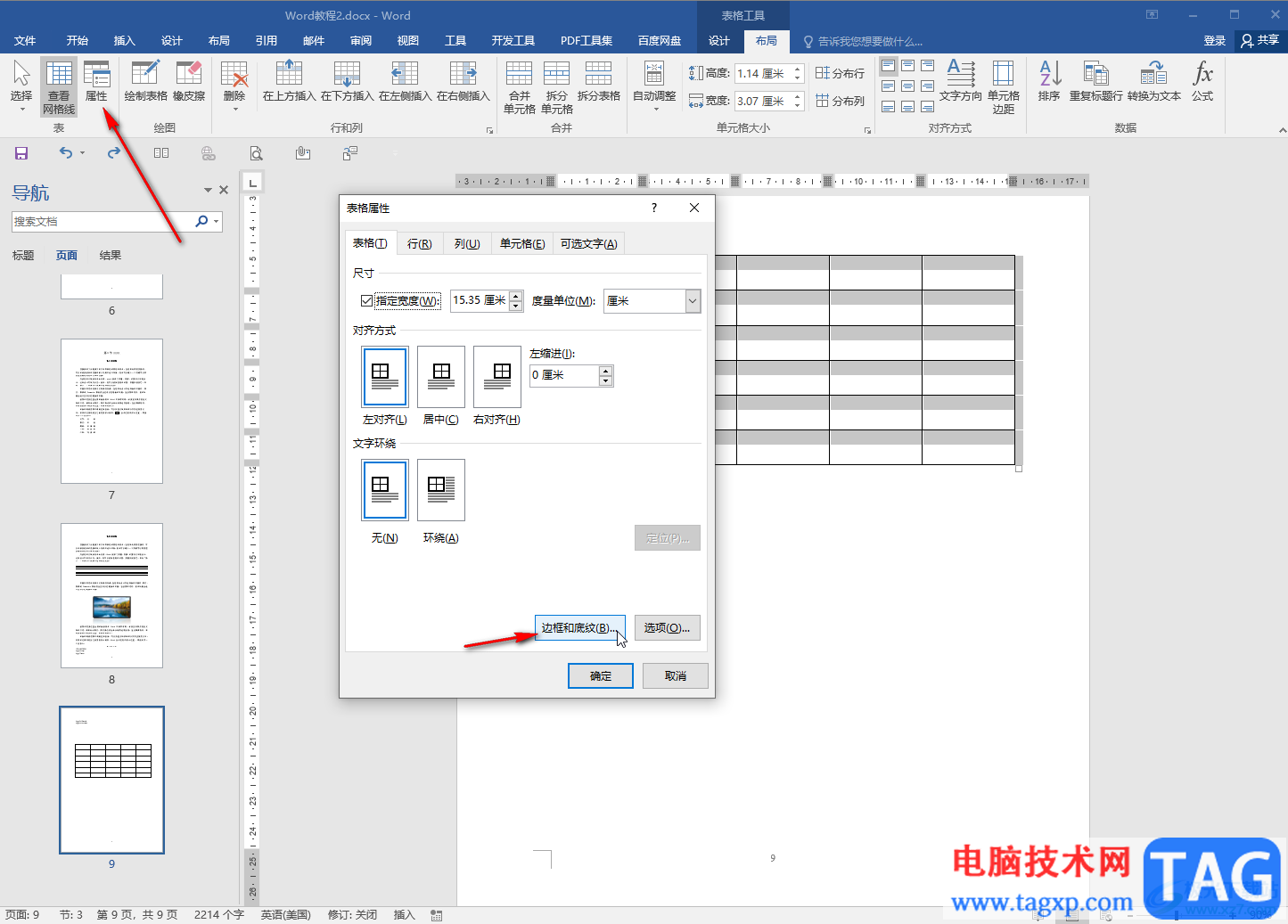This screenshot has height=924, width=1288.
Task: Toggle the 指定宽度 (Preferred width) checkbox
Action: tap(366, 301)
